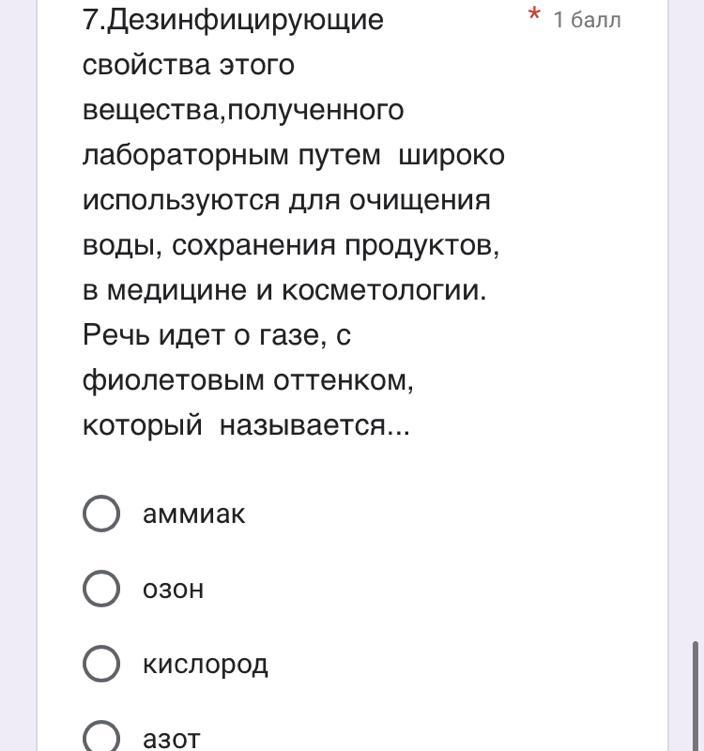Viewport: 704px width, 751px height.
Task: Click the кислород answer label
Action: (205, 664)
